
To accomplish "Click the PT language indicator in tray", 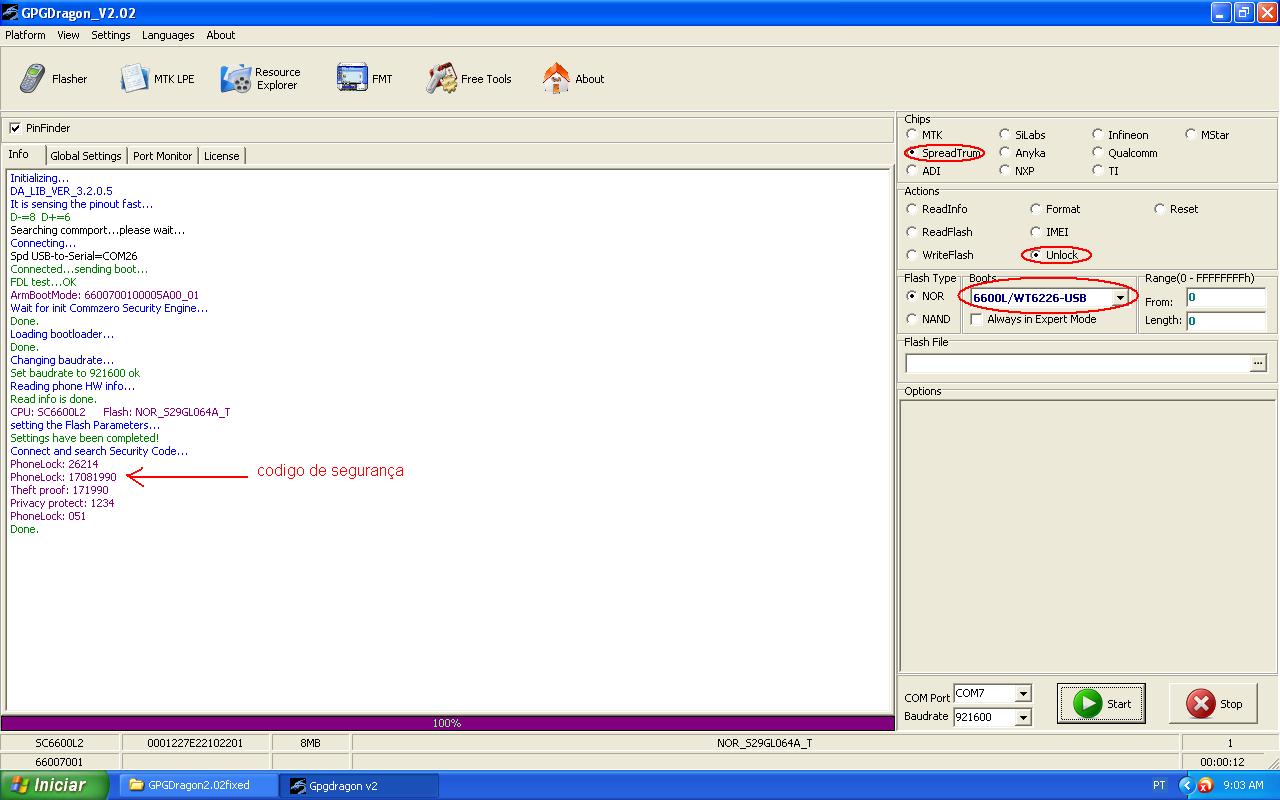I will pos(1159,785).
